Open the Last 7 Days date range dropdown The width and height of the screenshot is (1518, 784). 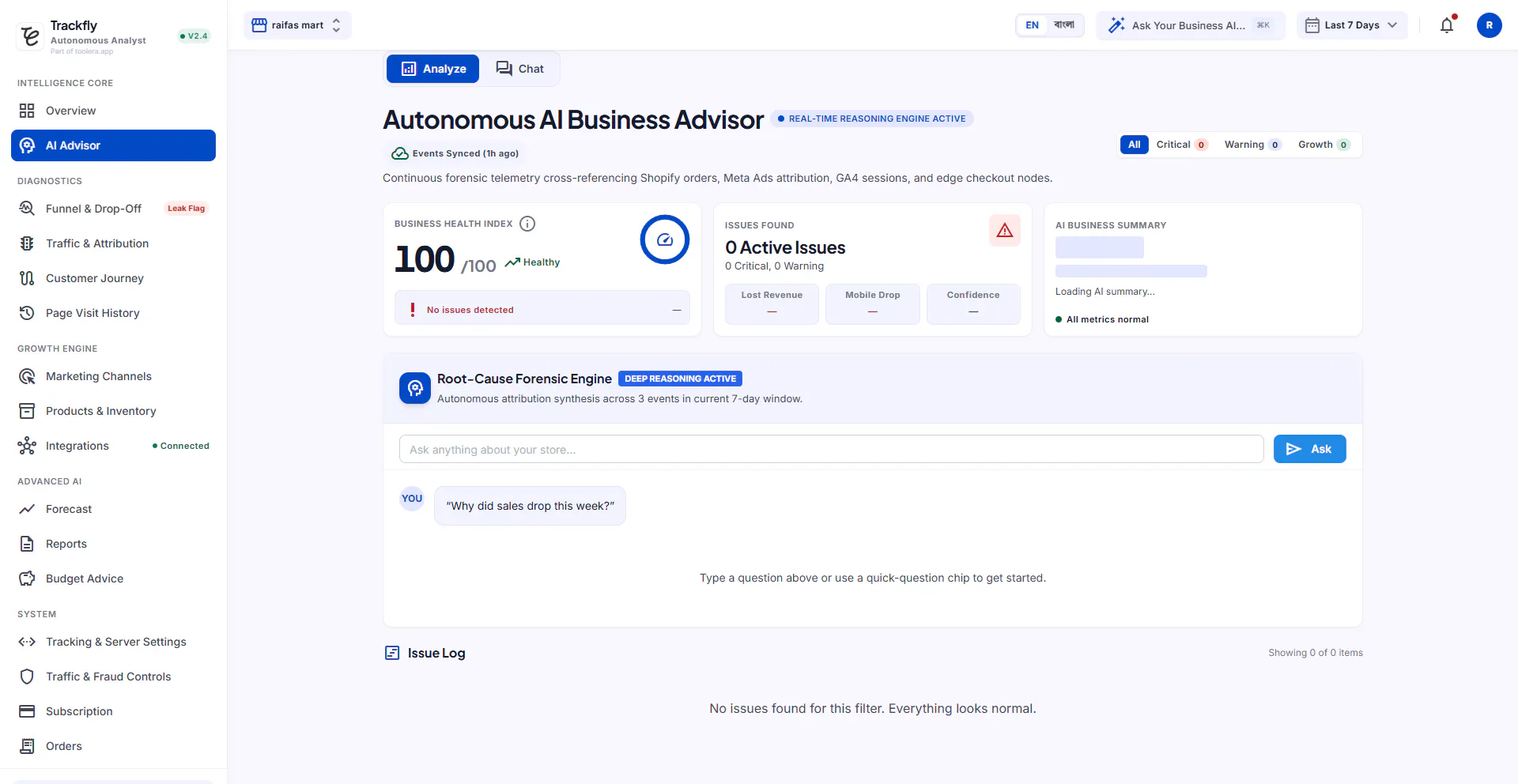[1352, 25]
